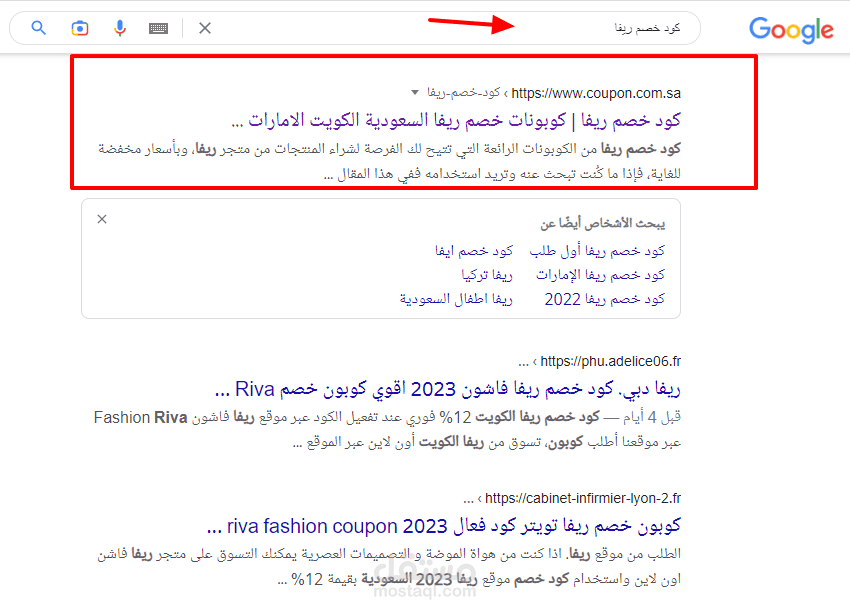Click the snippet starting with الطلب من موقع ريفا
The width and height of the screenshot is (850, 612).
click(x=389, y=566)
